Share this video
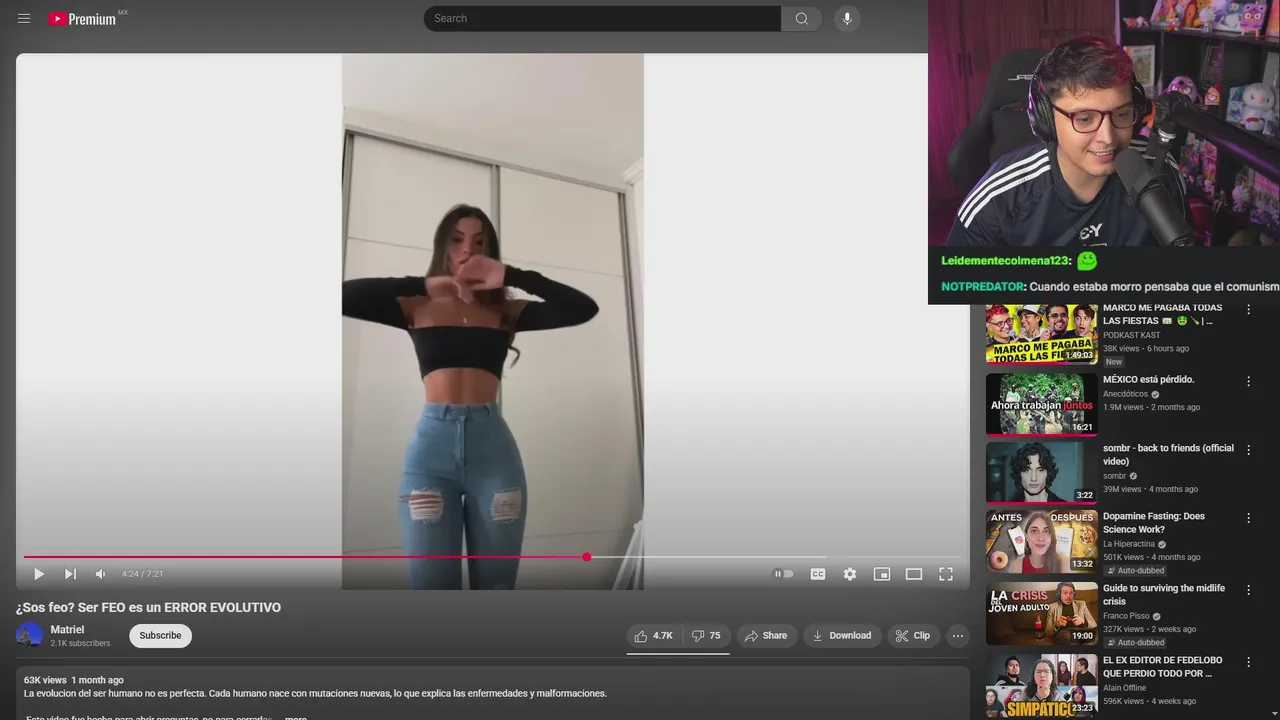 [766, 636]
